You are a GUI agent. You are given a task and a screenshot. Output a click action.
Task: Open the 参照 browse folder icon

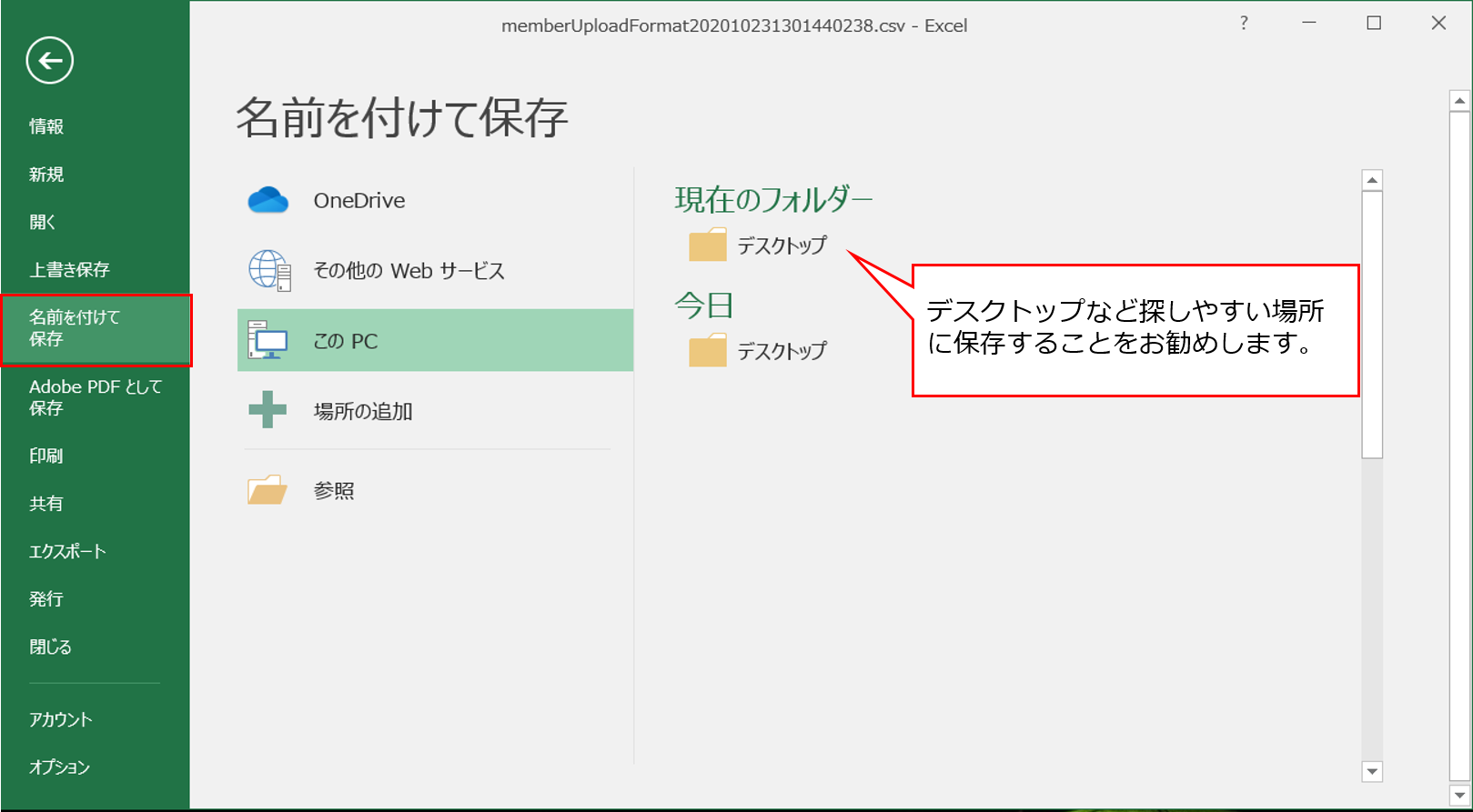(267, 490)
